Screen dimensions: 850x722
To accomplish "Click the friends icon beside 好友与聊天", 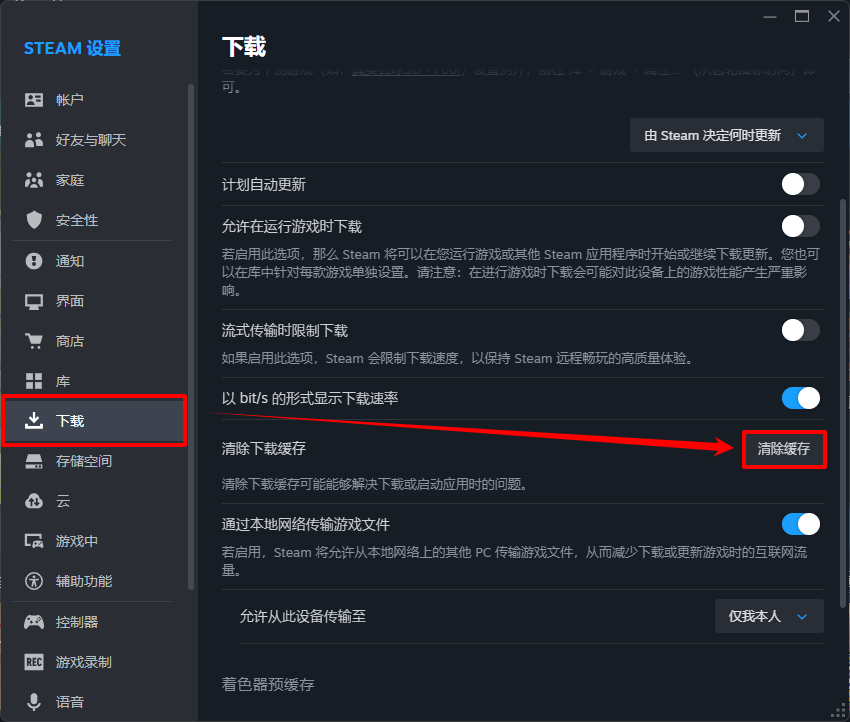I will click(34, 140).
